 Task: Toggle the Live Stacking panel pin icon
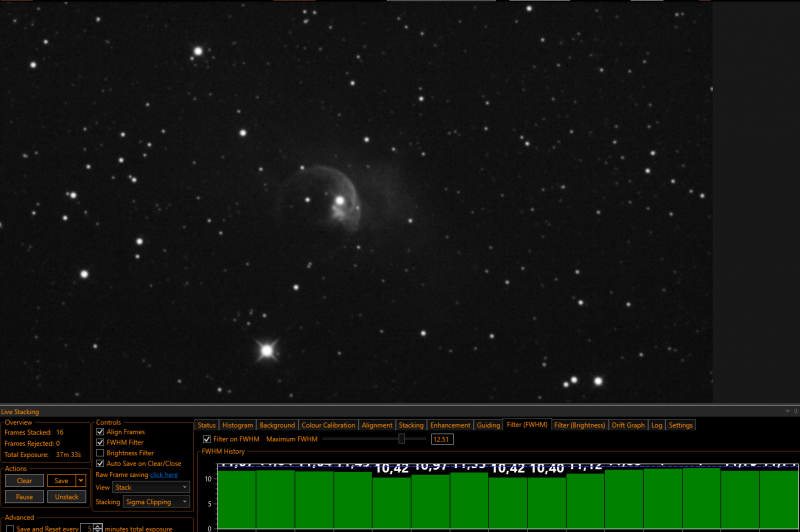click(x=795, y=411)
